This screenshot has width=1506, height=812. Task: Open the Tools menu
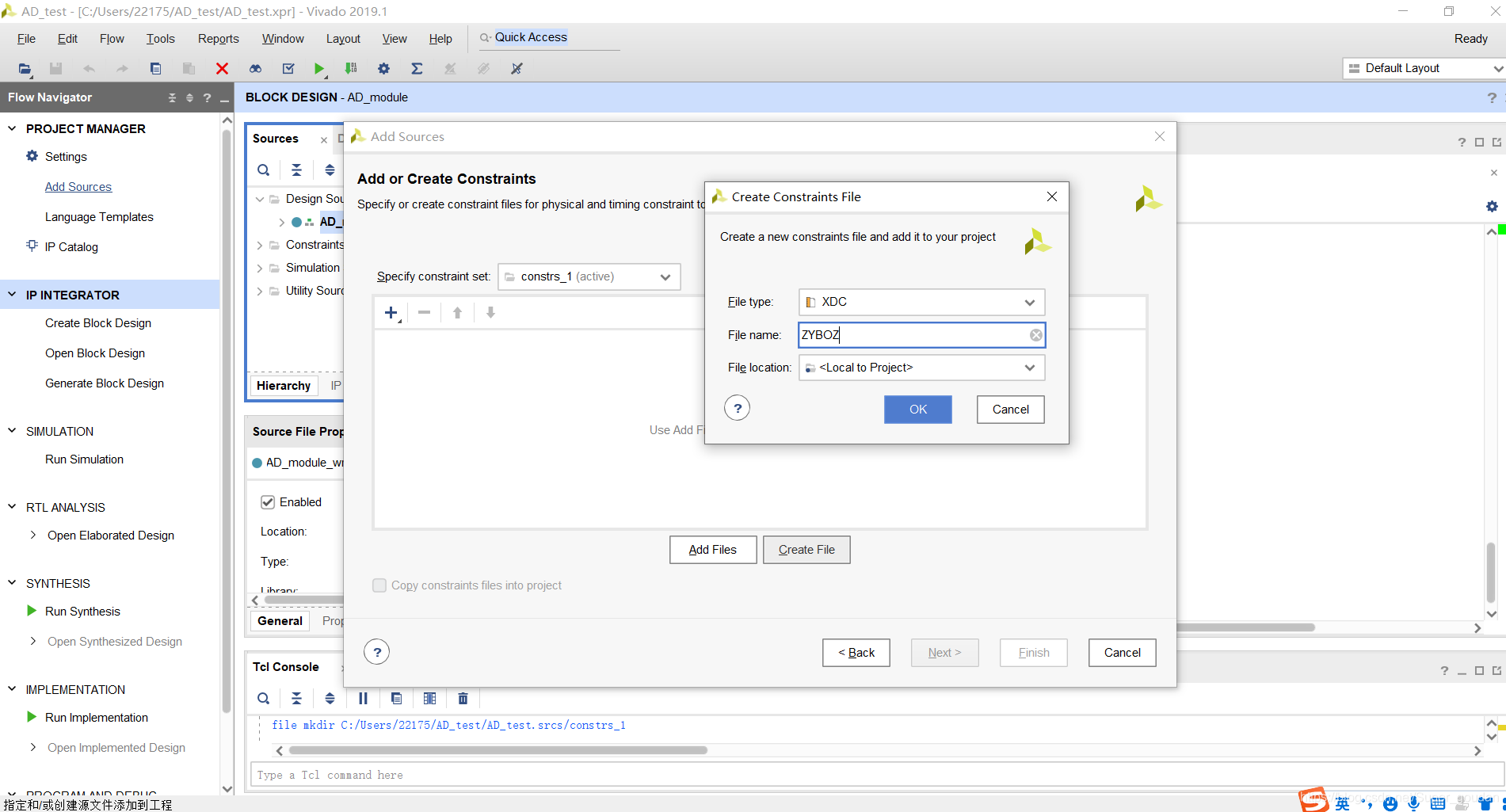click(x=160, y=39)
